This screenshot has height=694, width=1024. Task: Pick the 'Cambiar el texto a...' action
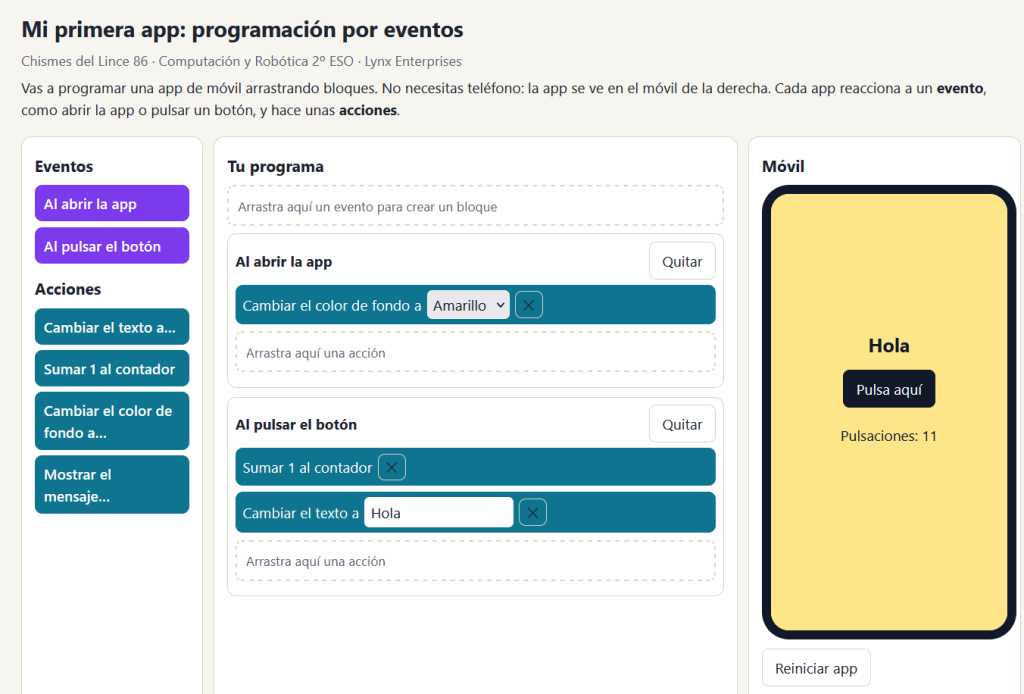tap(112, 327)
